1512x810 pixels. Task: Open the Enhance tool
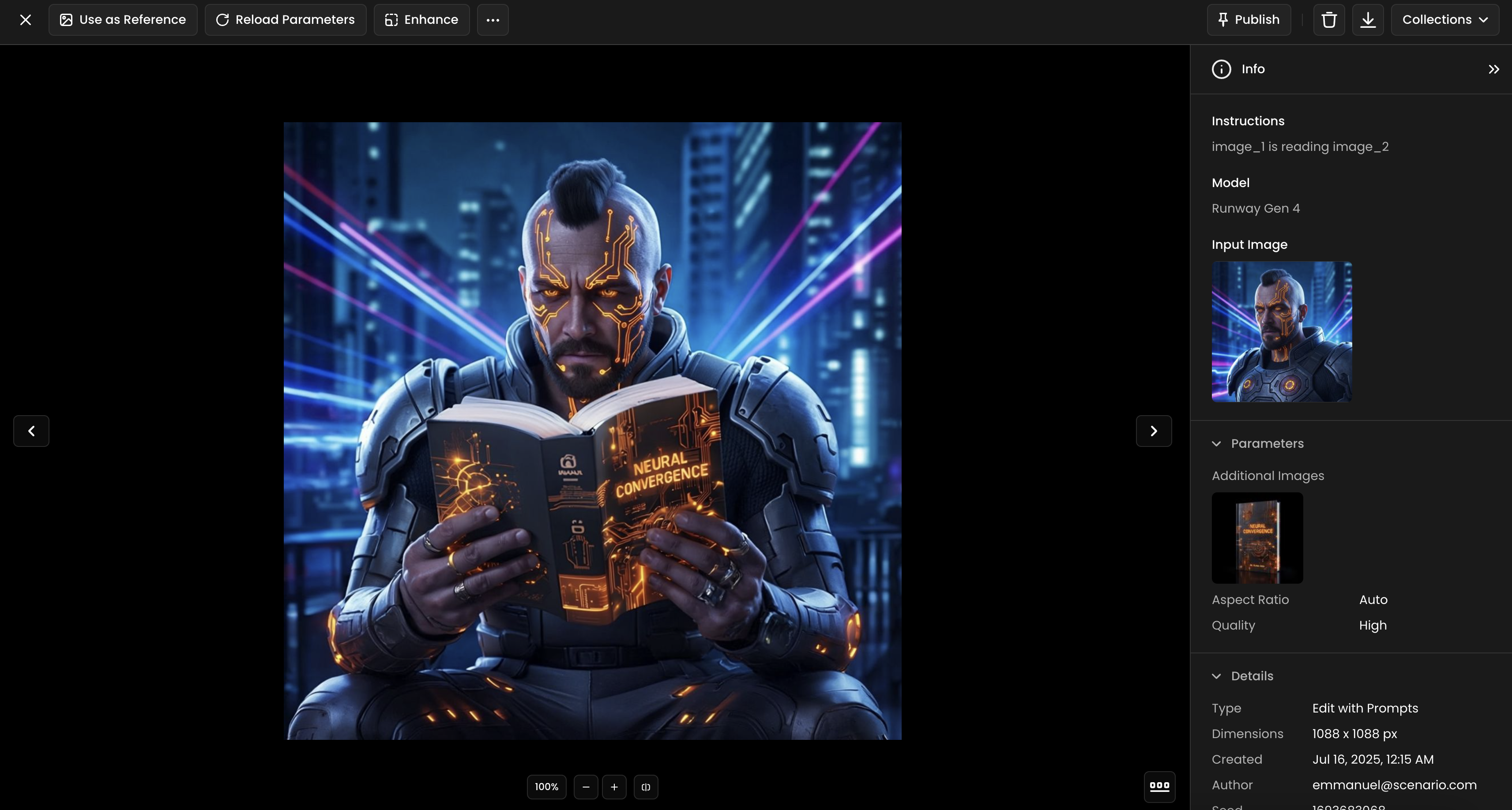click(x=421, y=20)
